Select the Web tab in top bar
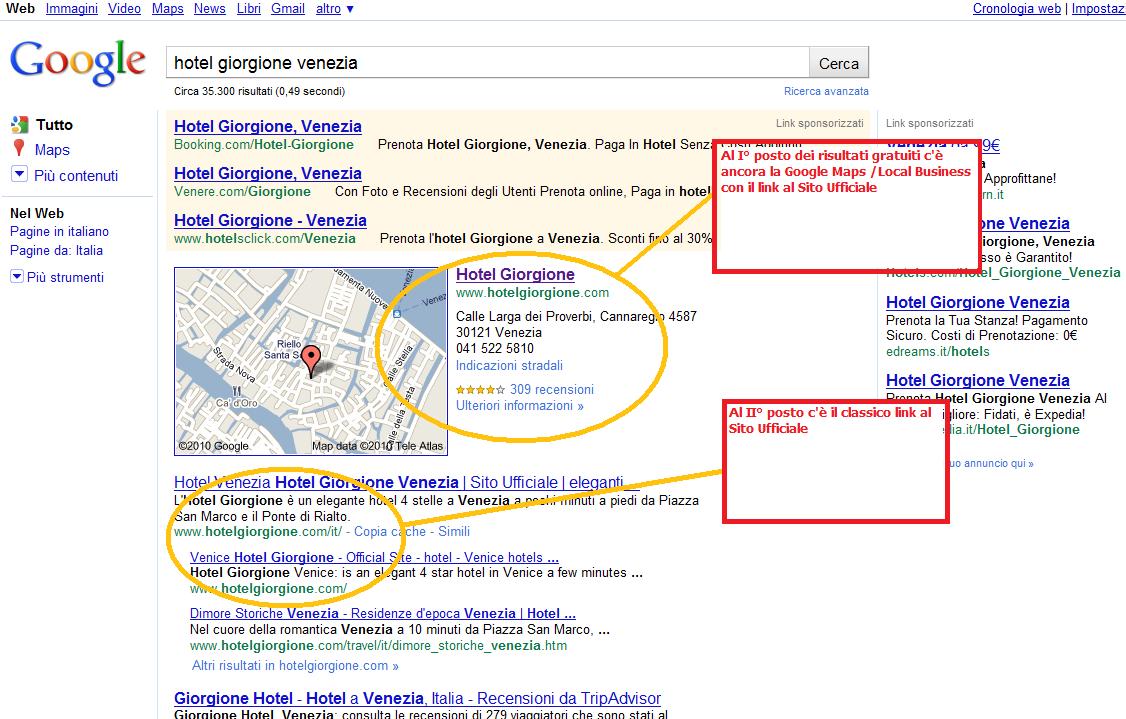Image resolution: width=1126 pixels, height=719 pixels. 20,9
